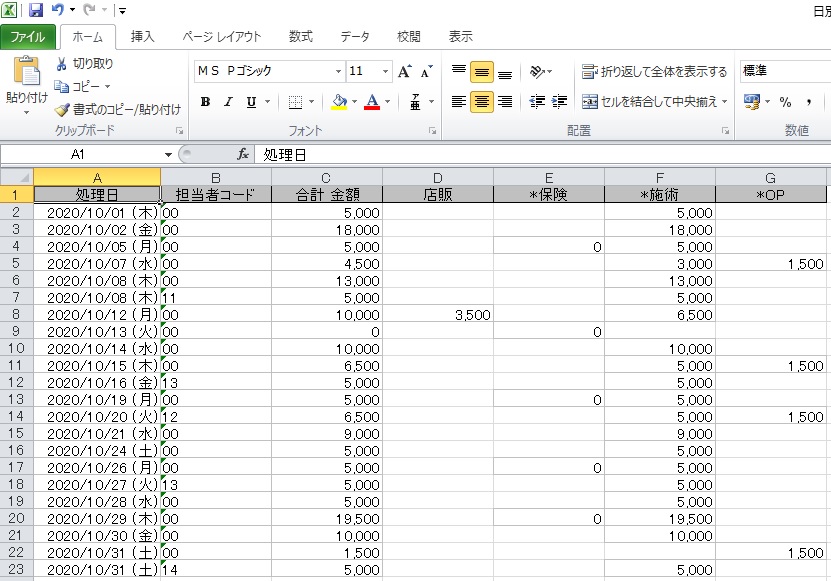831x581 pixels.
Task: Align text to the right
Action: pos(505,101)
